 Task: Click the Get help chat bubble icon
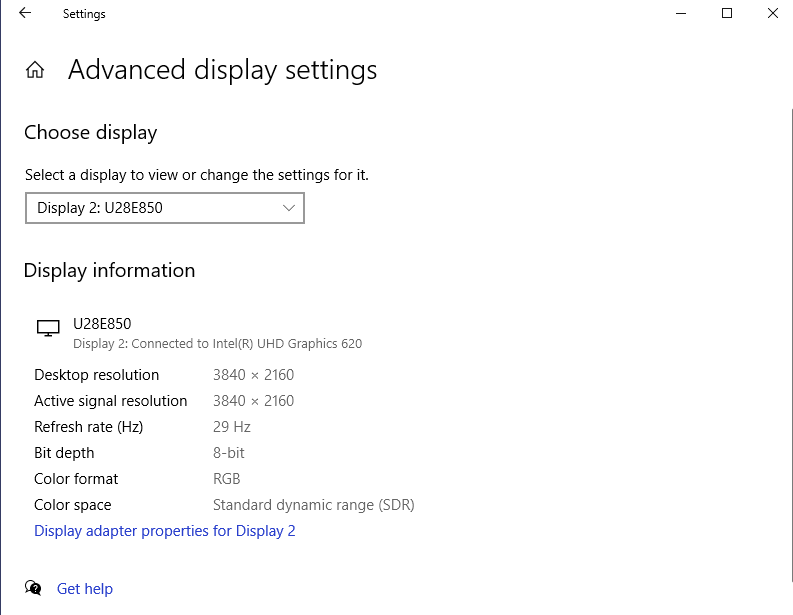34,588
